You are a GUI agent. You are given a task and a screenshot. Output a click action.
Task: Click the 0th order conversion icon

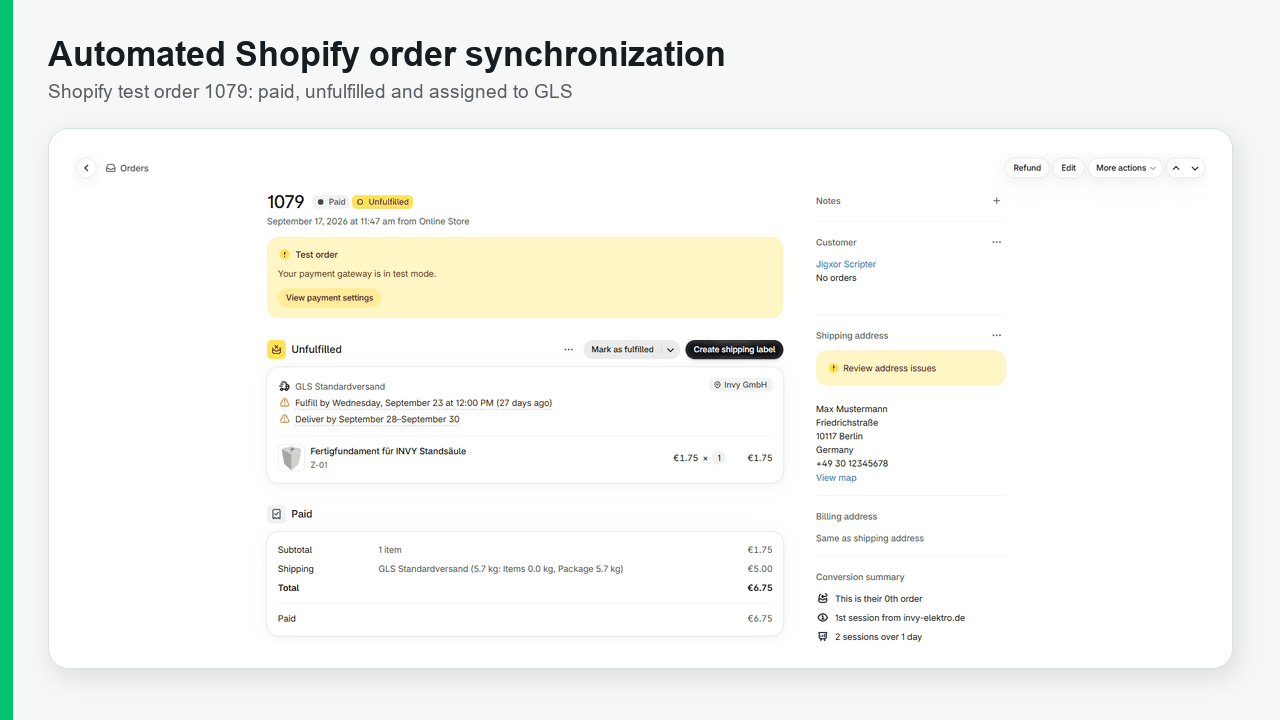(x=823, y=599)
